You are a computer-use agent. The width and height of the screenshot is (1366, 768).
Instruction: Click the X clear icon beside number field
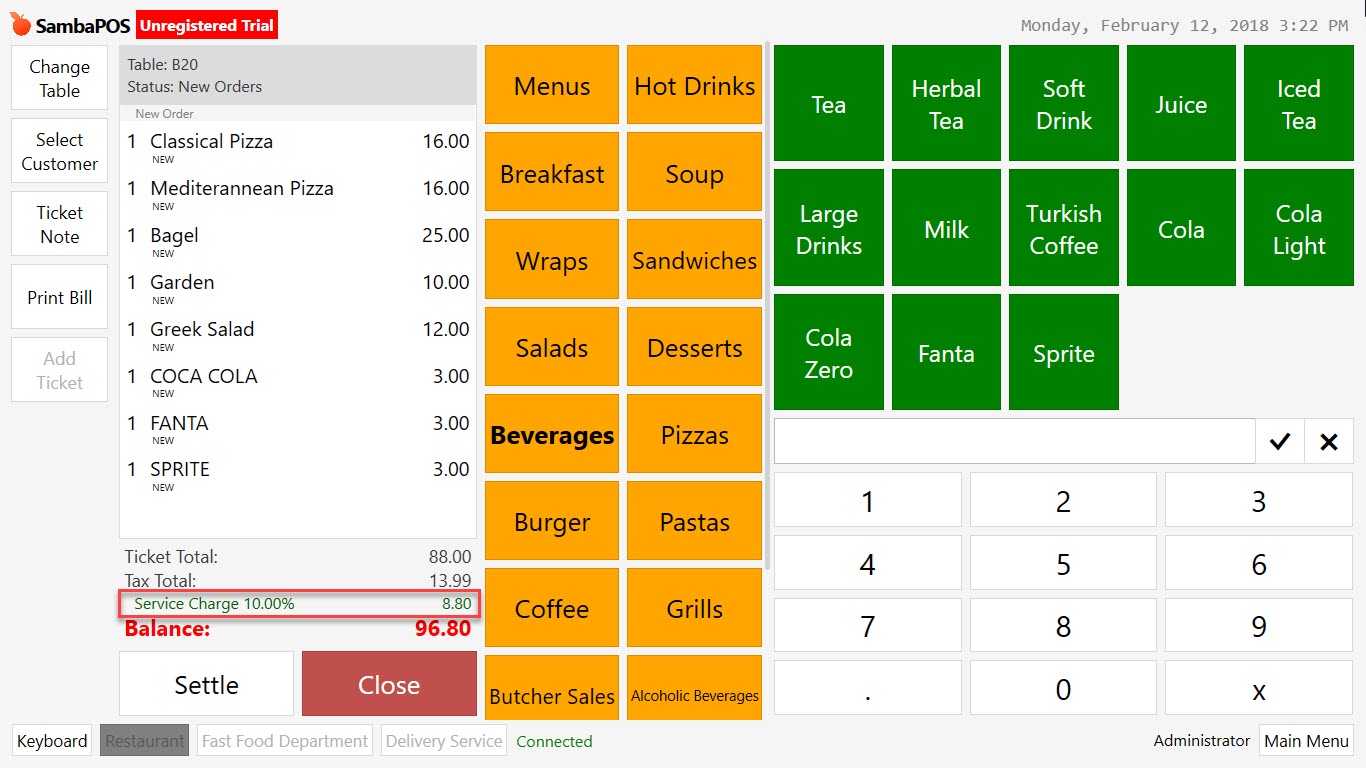[1329, 441]
